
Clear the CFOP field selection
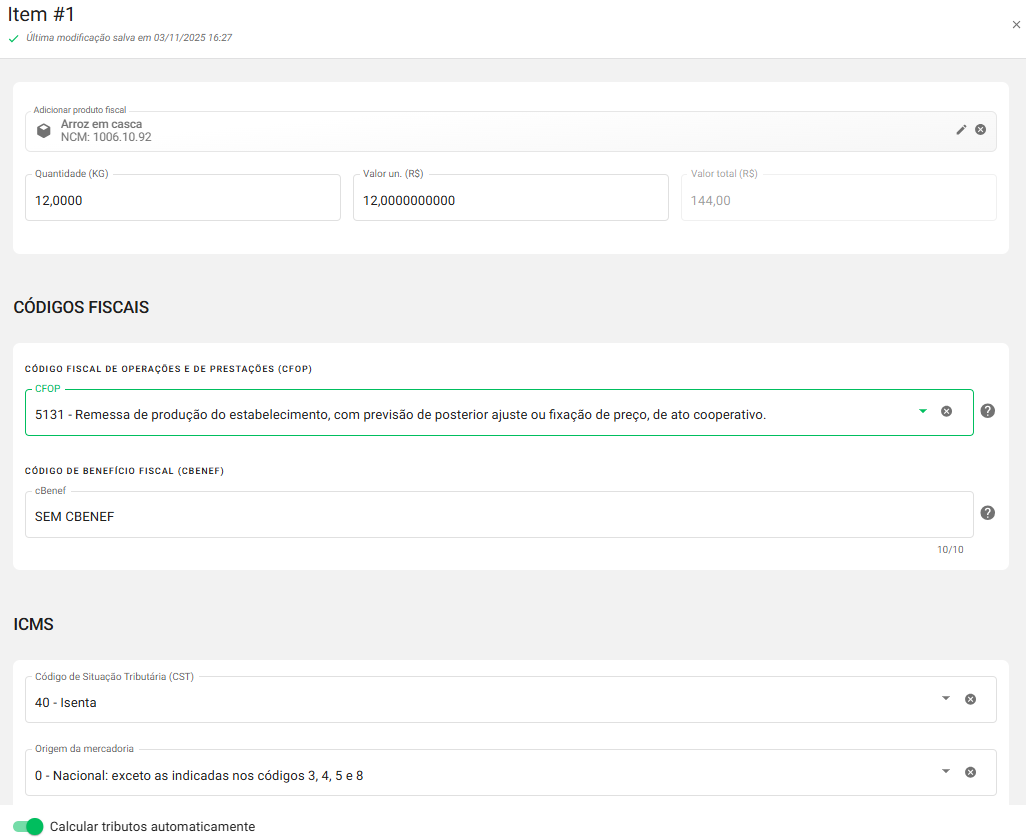(x=946, y=411)
